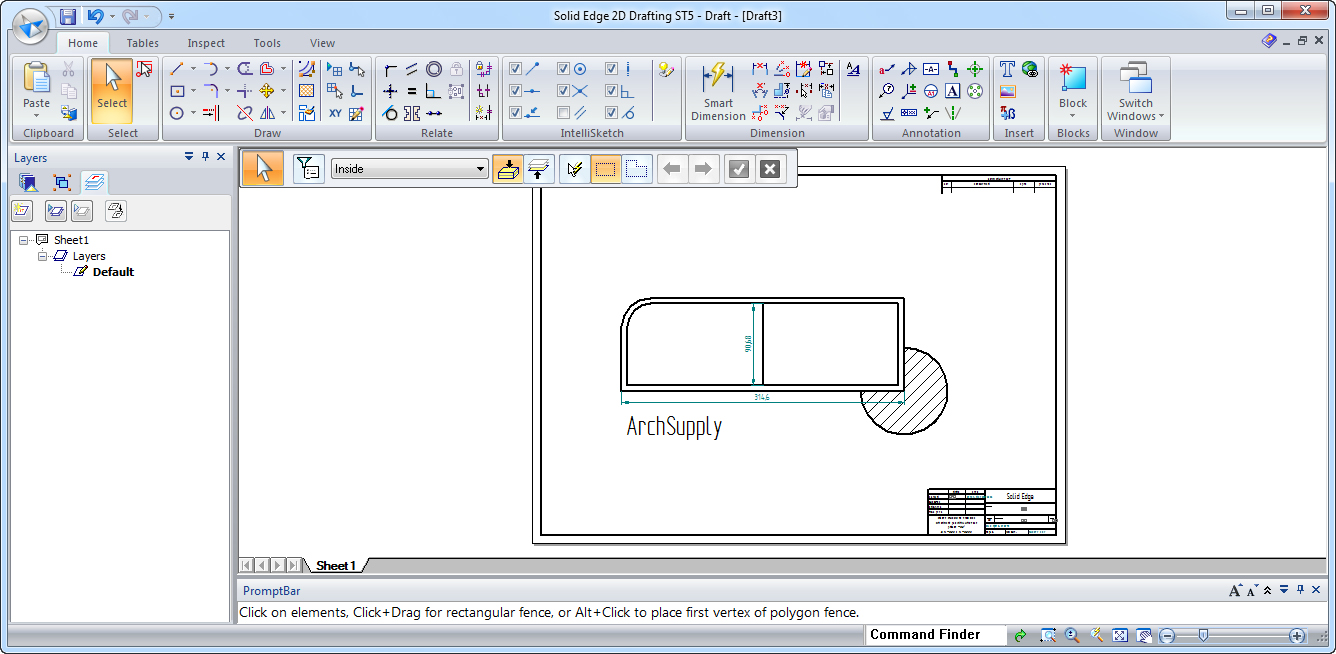Click the Insert Image icon
Image resolution: width=1336 pixels, height=654 pixels.
[x=1007, y=91]
